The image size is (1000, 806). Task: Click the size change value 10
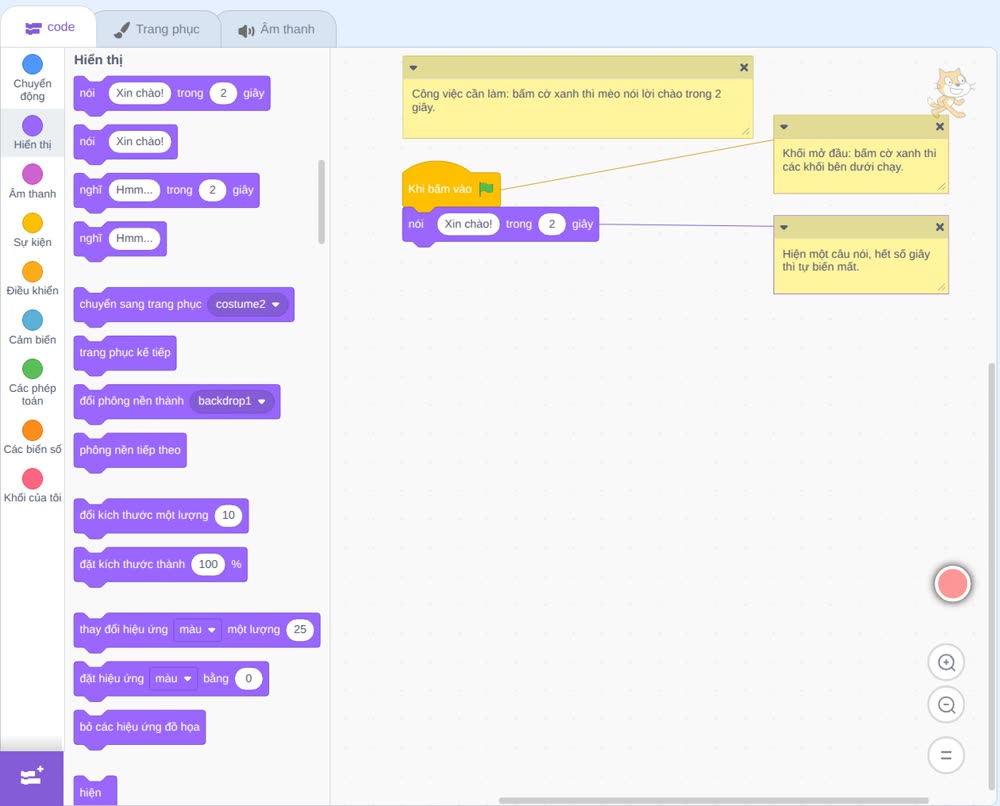coord(228,515)
